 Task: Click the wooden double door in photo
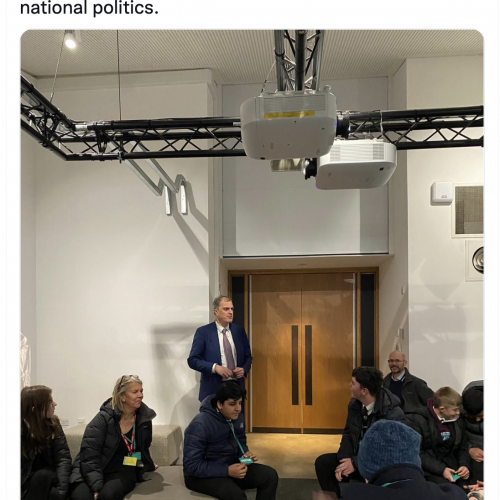[x=302, y=353]
